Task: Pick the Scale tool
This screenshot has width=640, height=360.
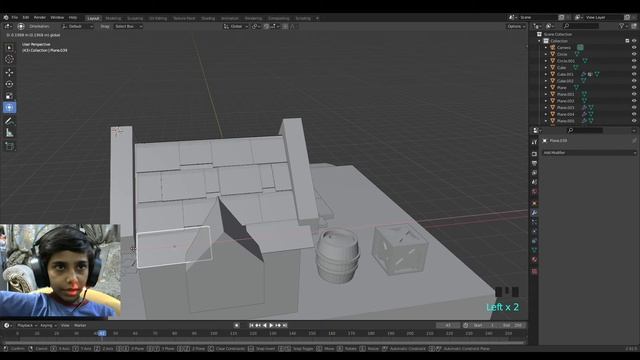Action: pyautogui.click(x=9, y=96)
